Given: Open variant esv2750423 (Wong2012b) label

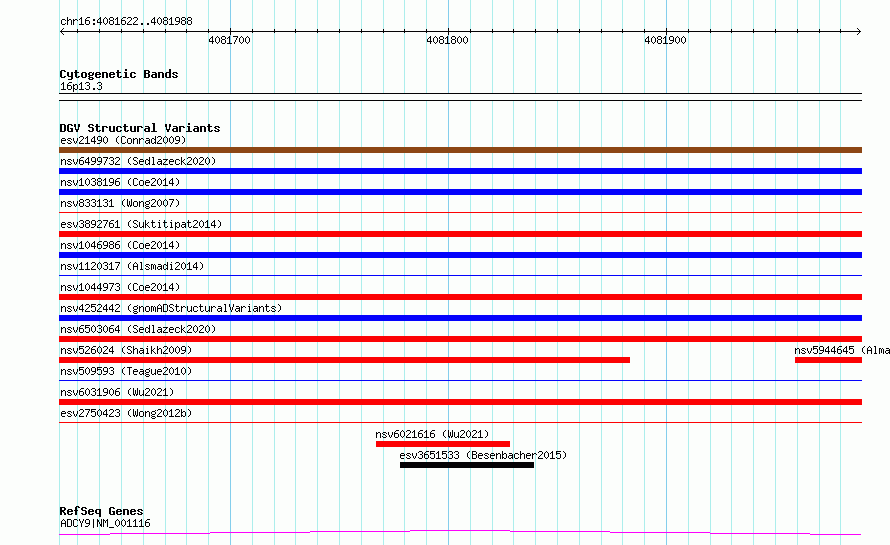Looking at the screenshot, I should click(x=126, y=413).
